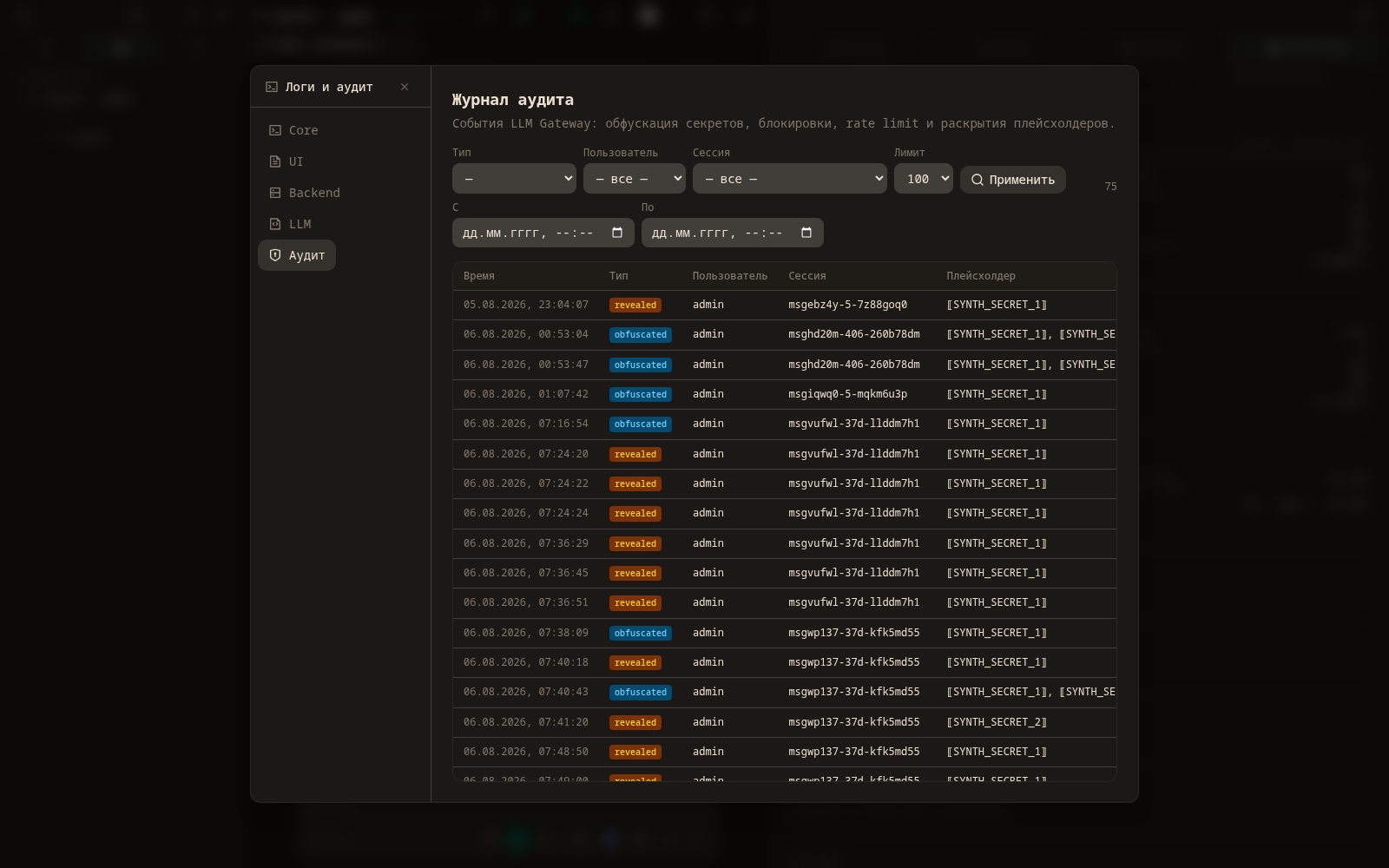Click the terminal icon beside Логи и аудит
Viewport: 1389px width, 868px height.
272,87
